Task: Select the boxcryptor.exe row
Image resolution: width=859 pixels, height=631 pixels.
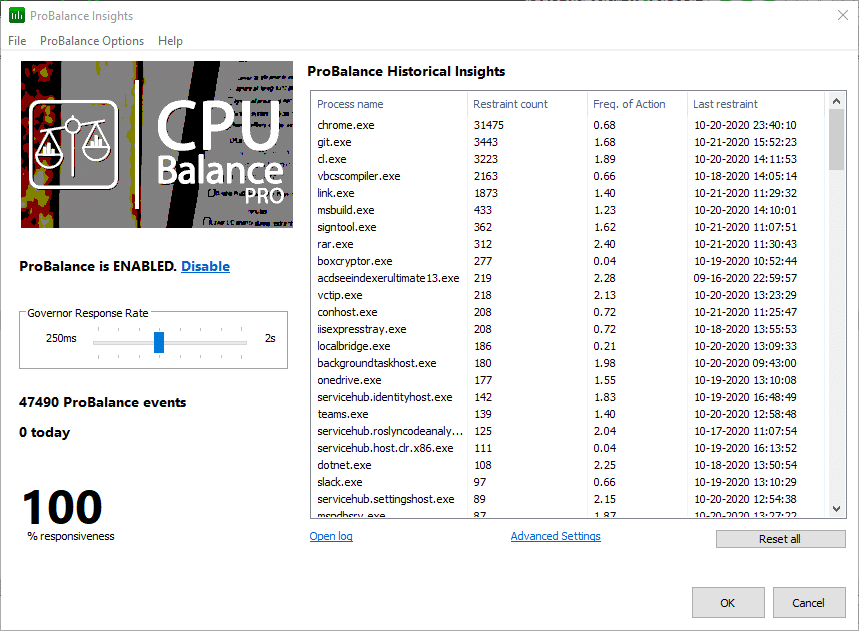Action: click(570, 261)
